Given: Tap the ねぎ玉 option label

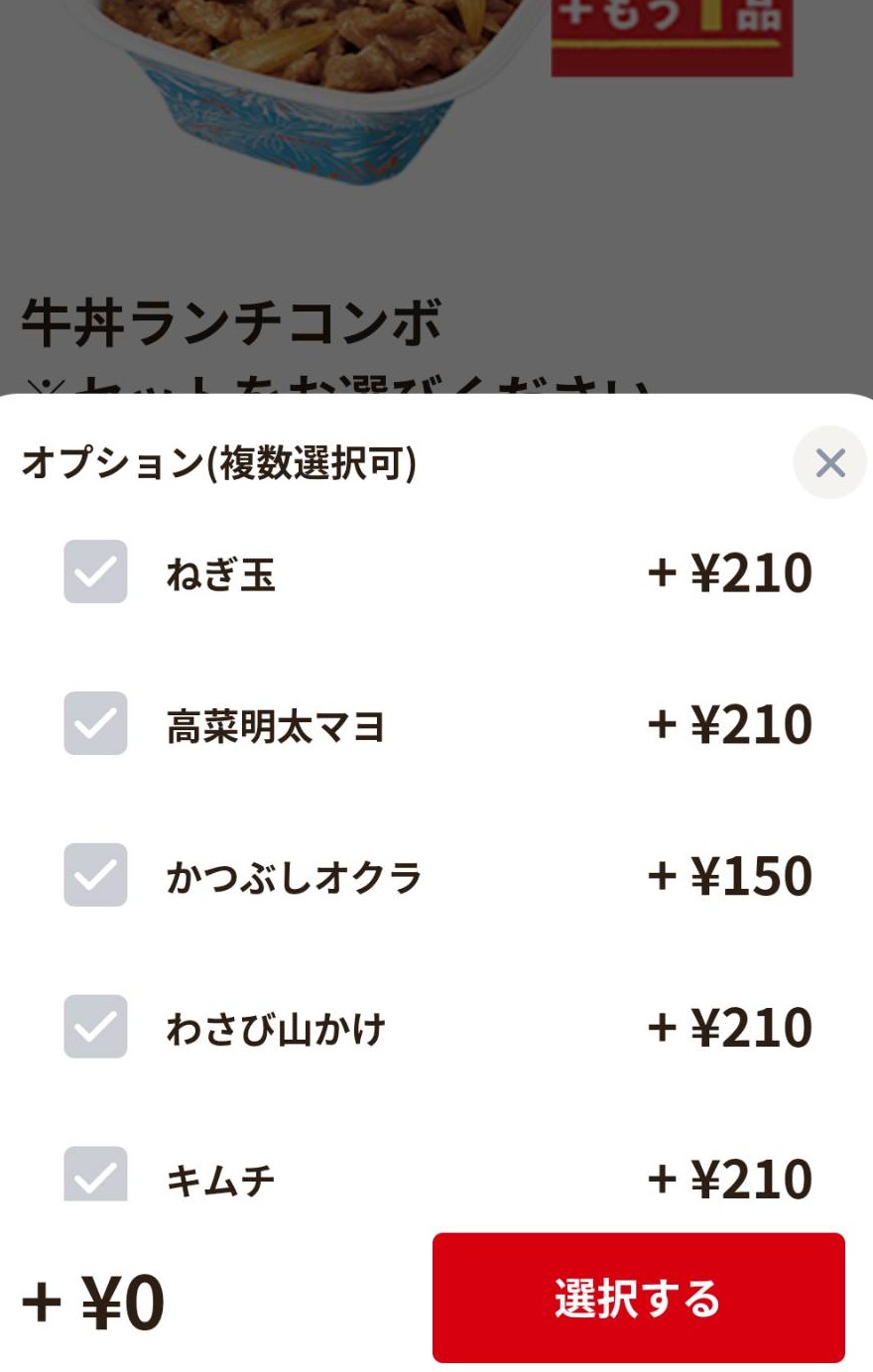Looking at the screenshot, I should pyautogui.click(x=220, y=574).
